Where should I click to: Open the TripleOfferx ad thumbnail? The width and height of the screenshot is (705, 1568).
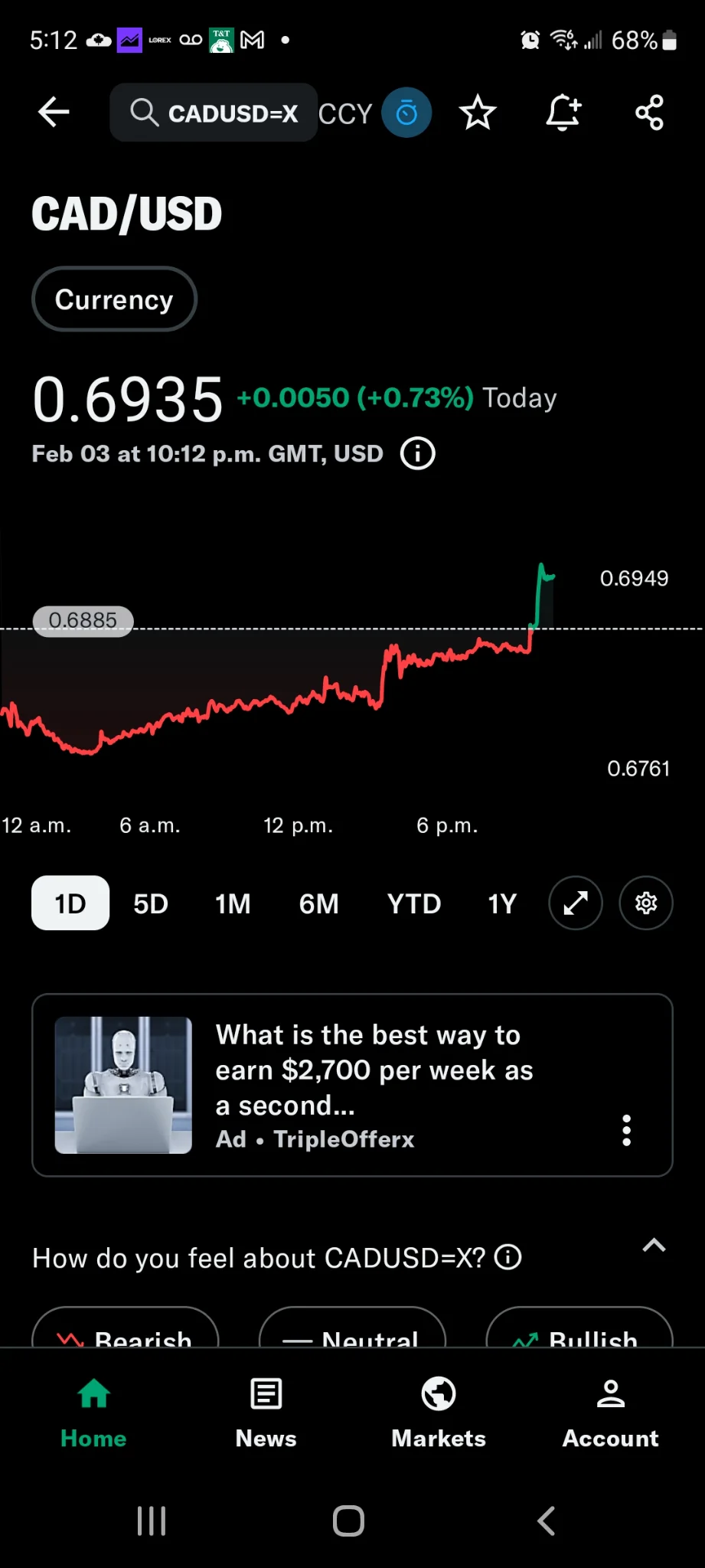[x=123, y=1085]
